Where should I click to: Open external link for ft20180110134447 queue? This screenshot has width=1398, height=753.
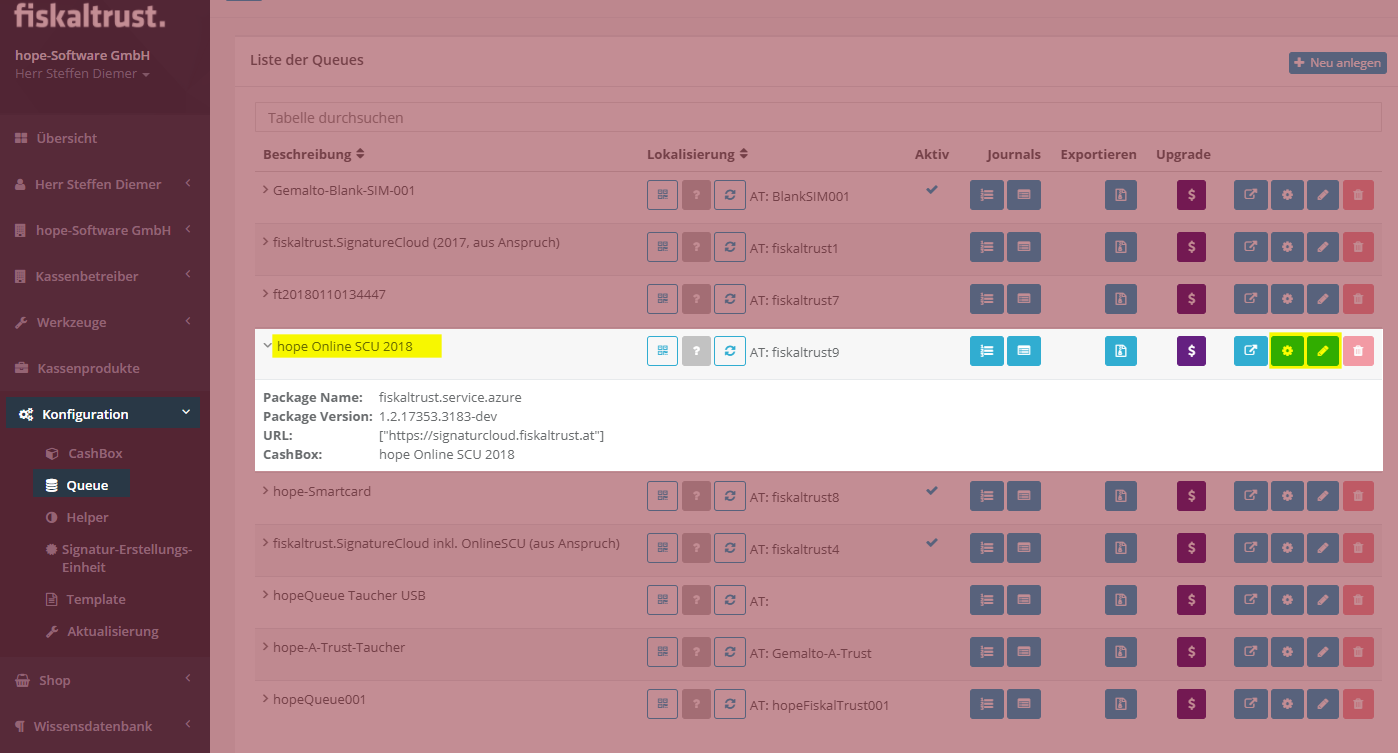pyautogui.click(x=1251, y=299)
